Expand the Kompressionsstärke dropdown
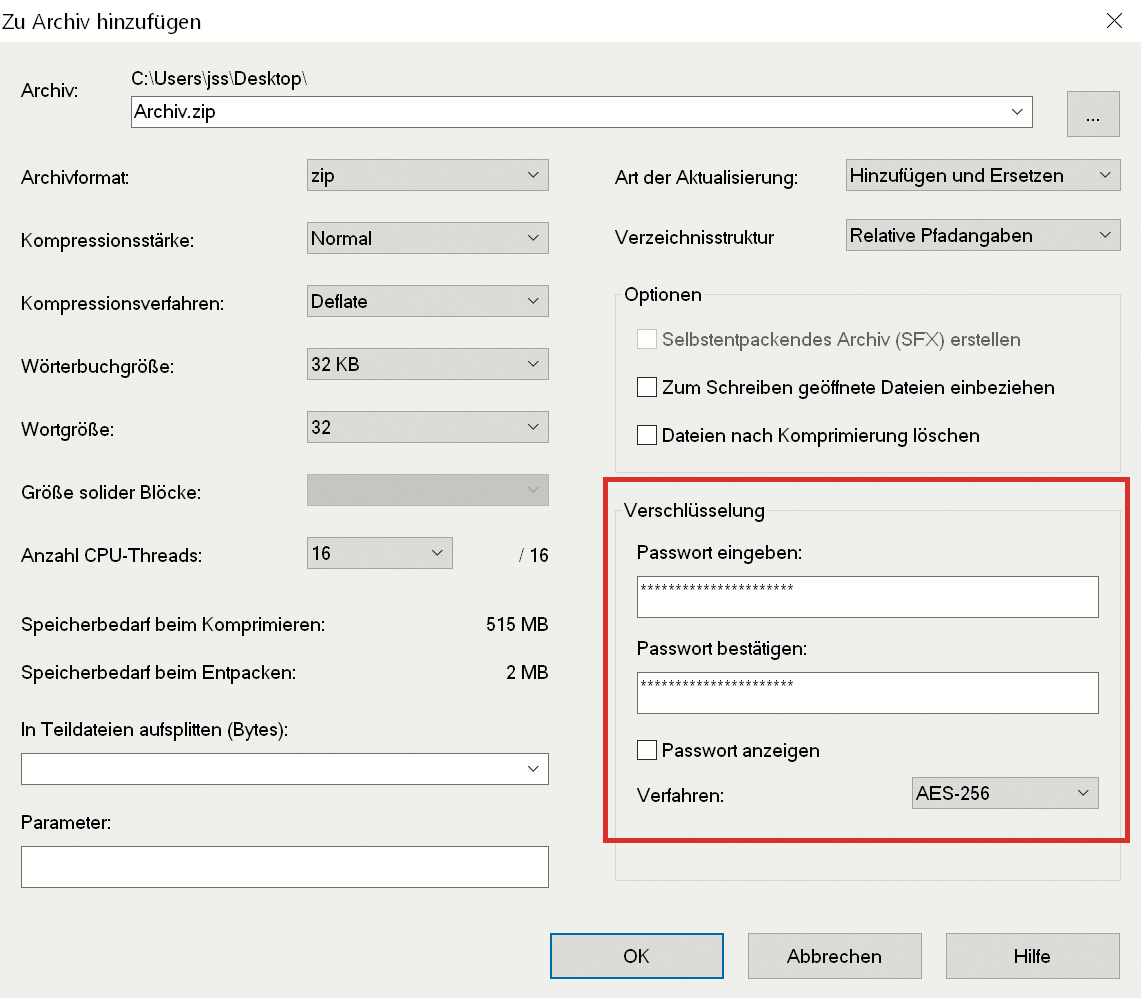Screen dimensions: 1141x998 click(428, 239)
